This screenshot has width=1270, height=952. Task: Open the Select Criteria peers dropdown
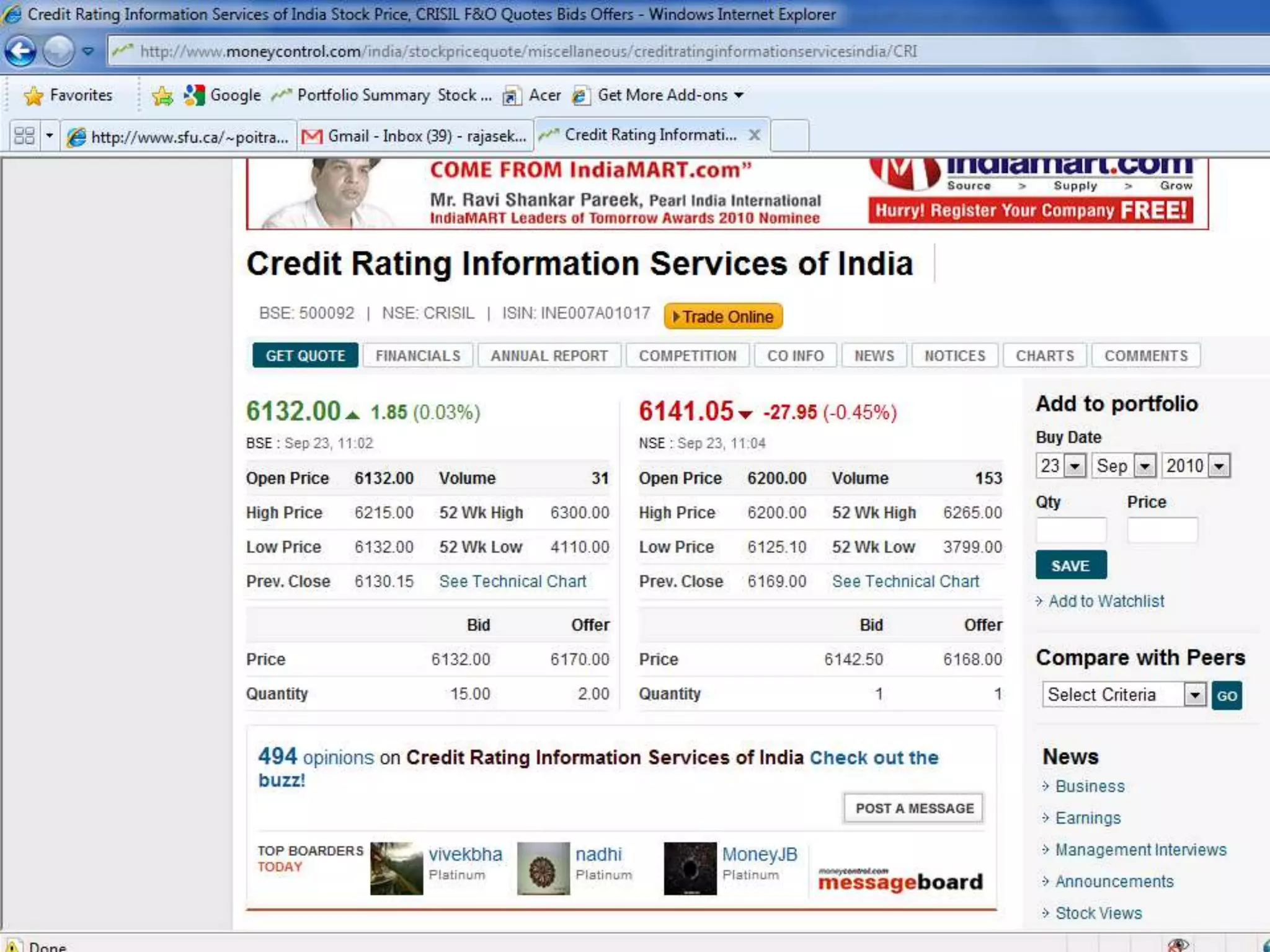tap(1194, 695)
